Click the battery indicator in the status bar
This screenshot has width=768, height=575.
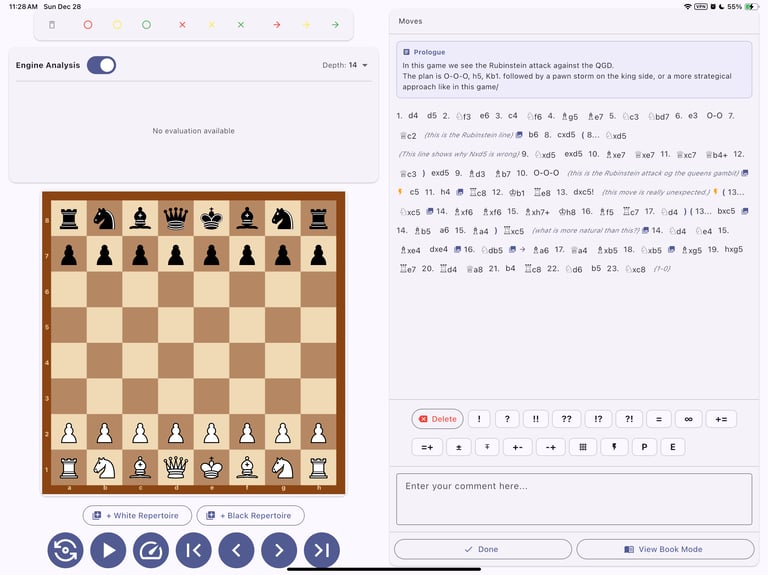coord(750,6)
